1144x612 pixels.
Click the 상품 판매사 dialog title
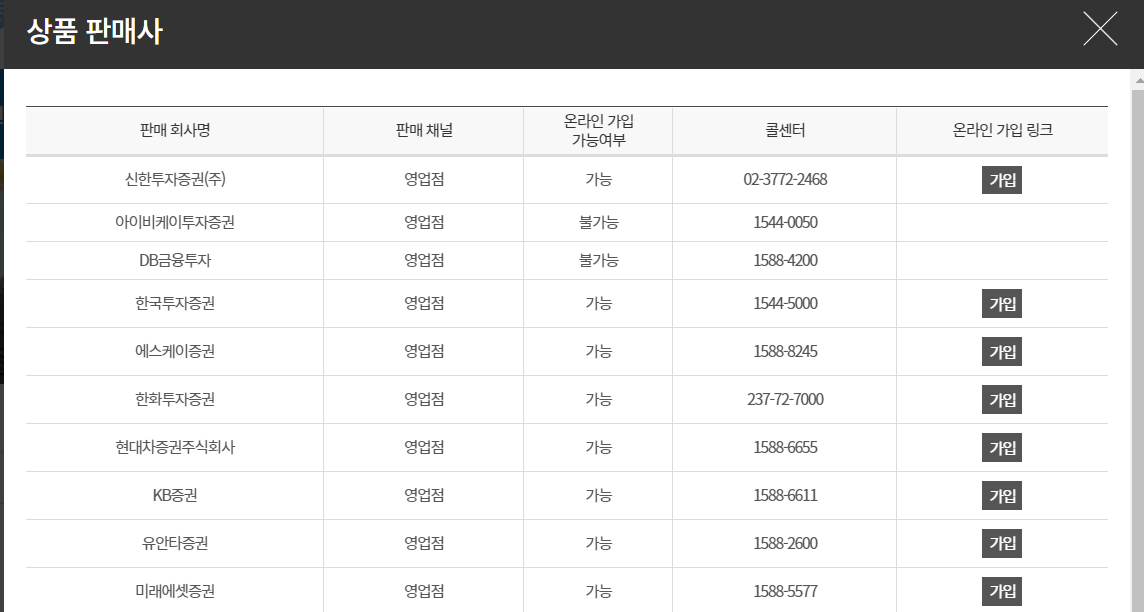pyautogui.click(x=94, y=31)
